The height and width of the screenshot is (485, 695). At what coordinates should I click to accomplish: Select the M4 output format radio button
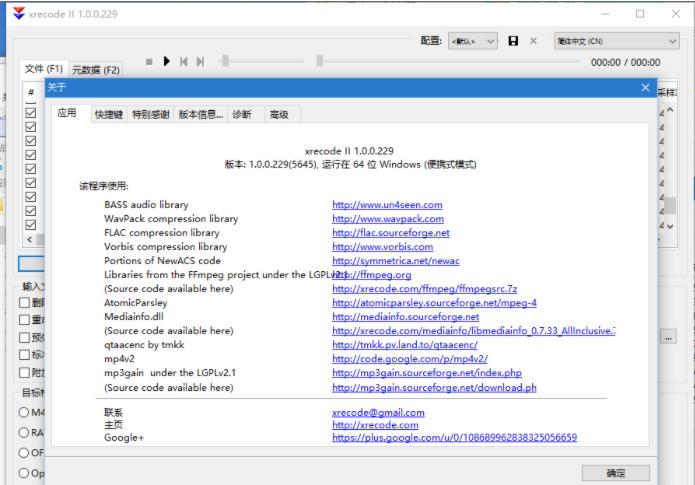click(24, 412)
